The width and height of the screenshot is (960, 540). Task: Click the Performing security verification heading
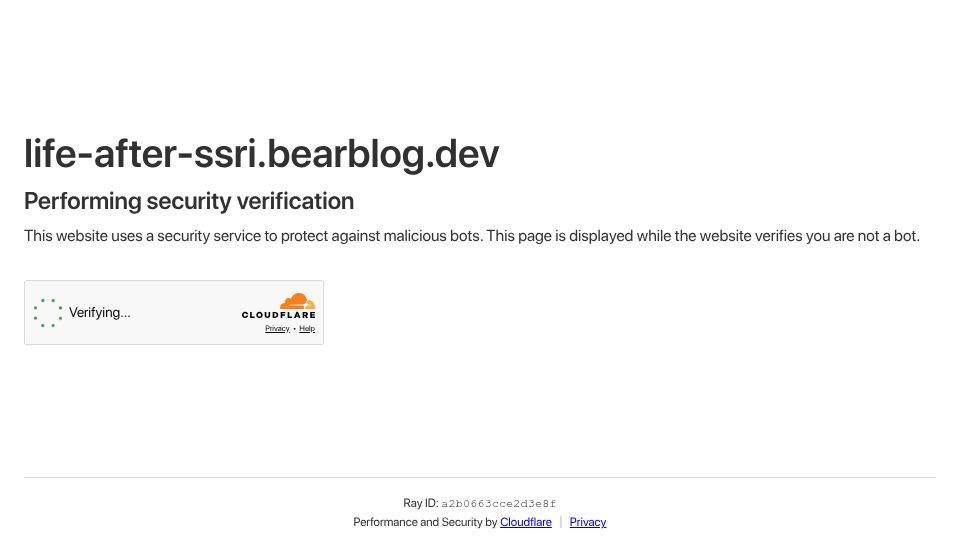[x=189, y=201]
